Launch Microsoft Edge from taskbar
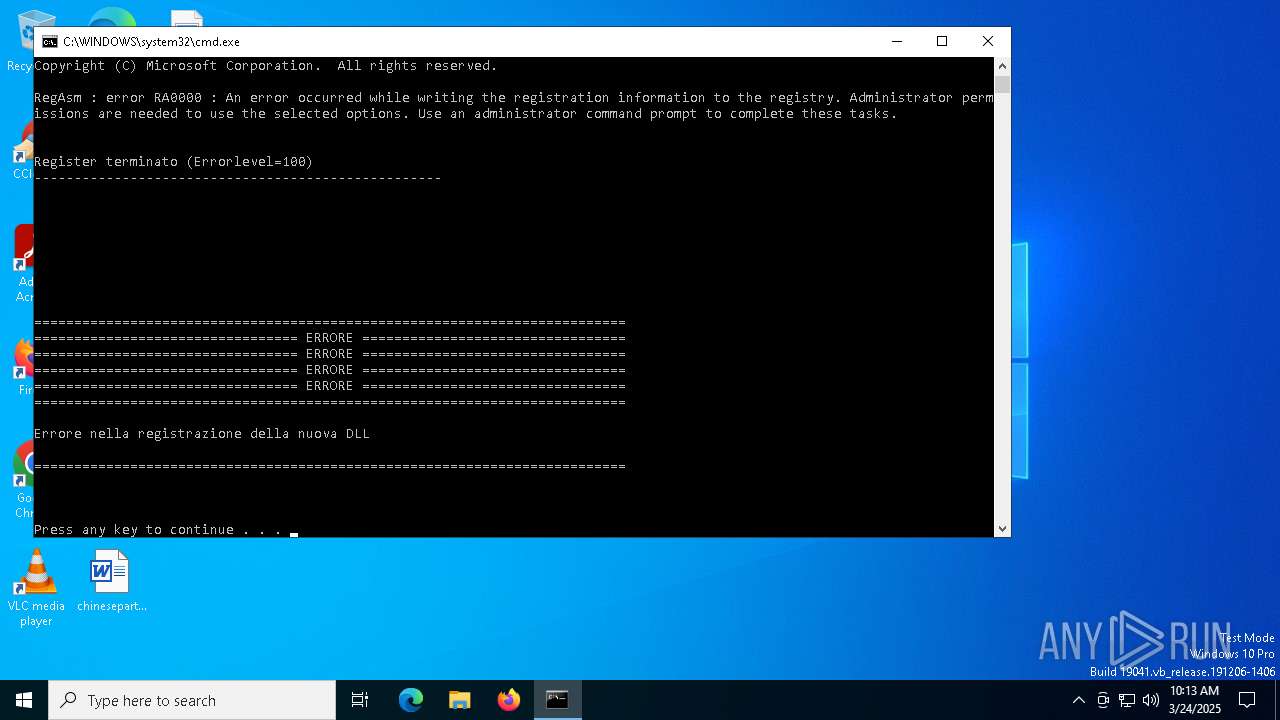Image resolution: width=1280 pixels, height=720 pixels. coord(411,700)
